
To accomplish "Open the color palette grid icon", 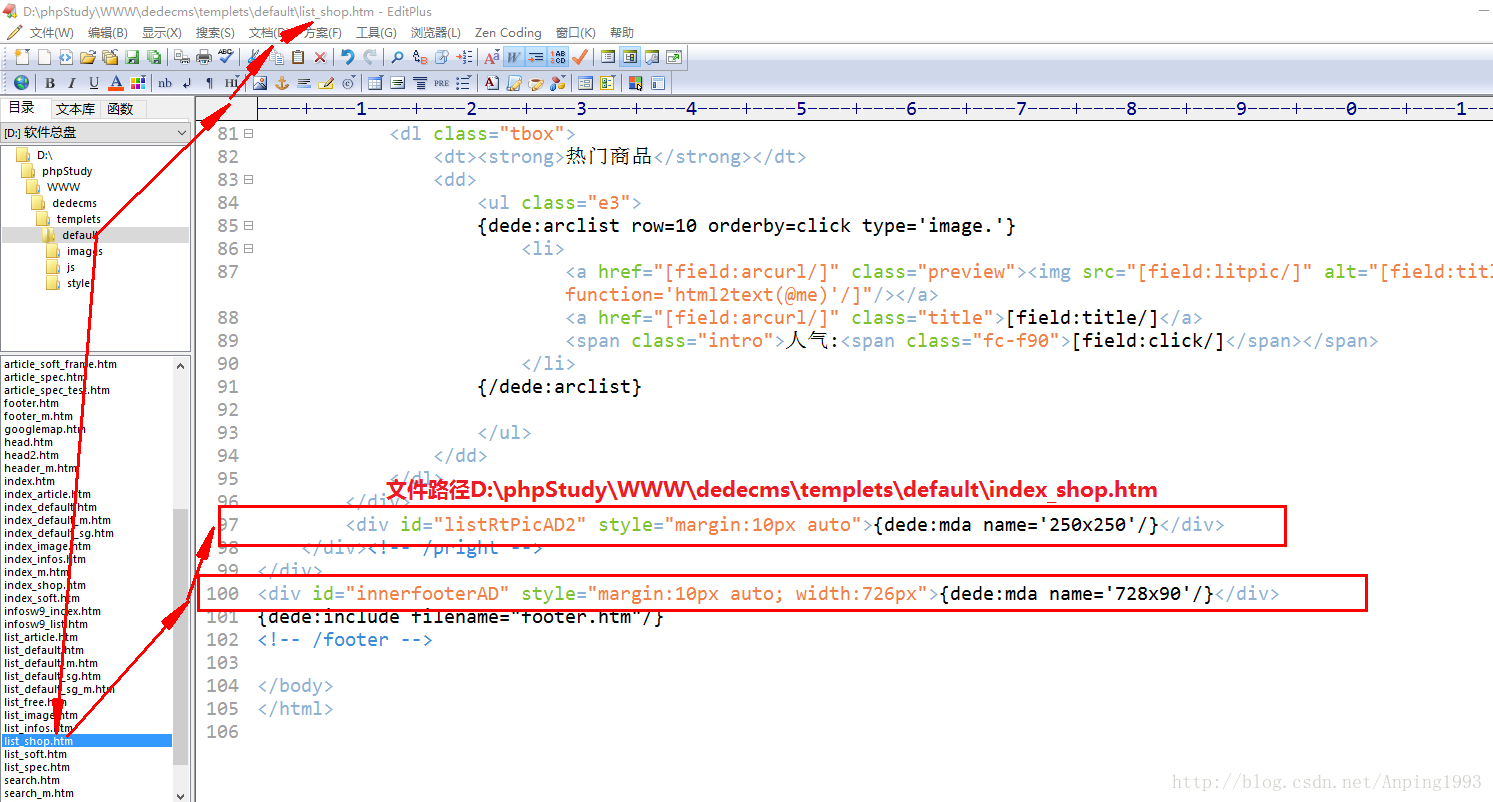I will pos(138,83).
